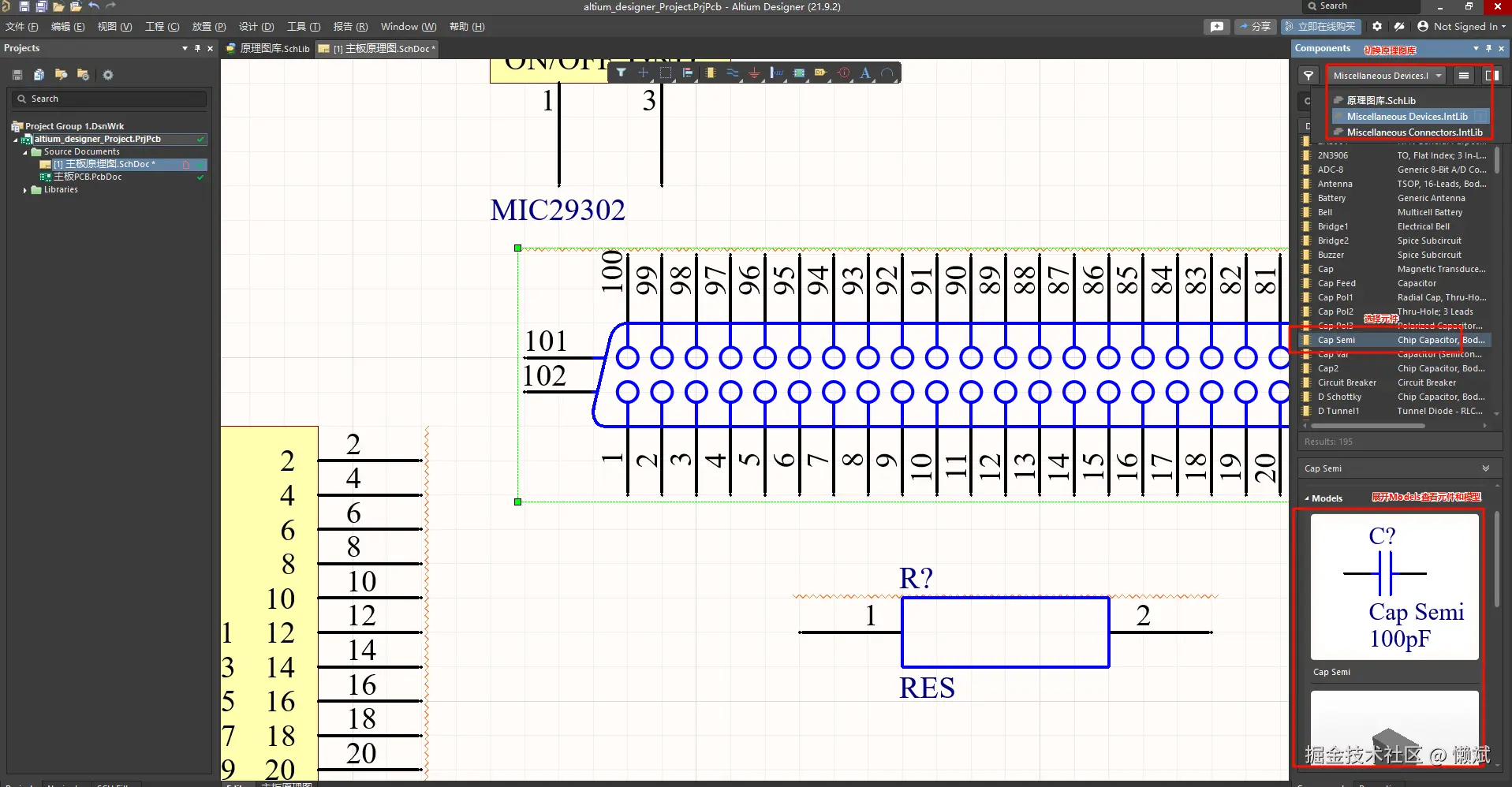Open the top bar settings gear icon

(1377, 27)
